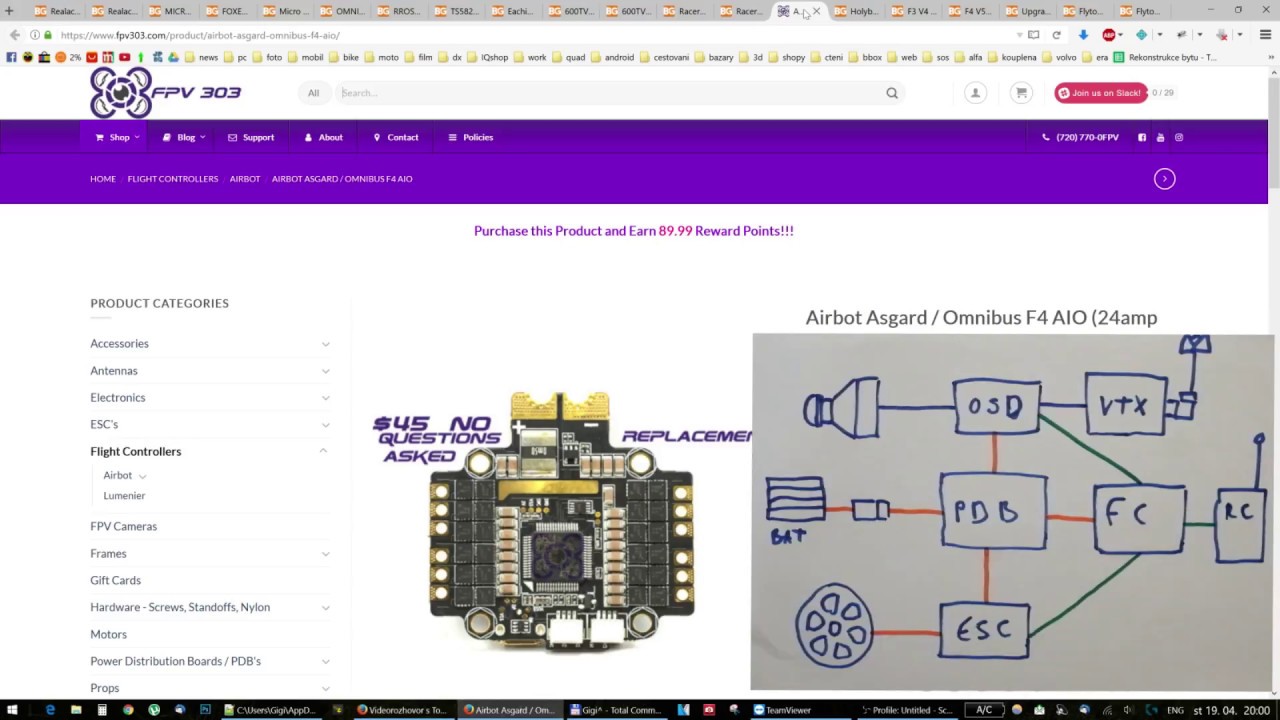Click in the site search field
The width and height of the screenshot is (1280, 720).
click(x=610, y=93)
